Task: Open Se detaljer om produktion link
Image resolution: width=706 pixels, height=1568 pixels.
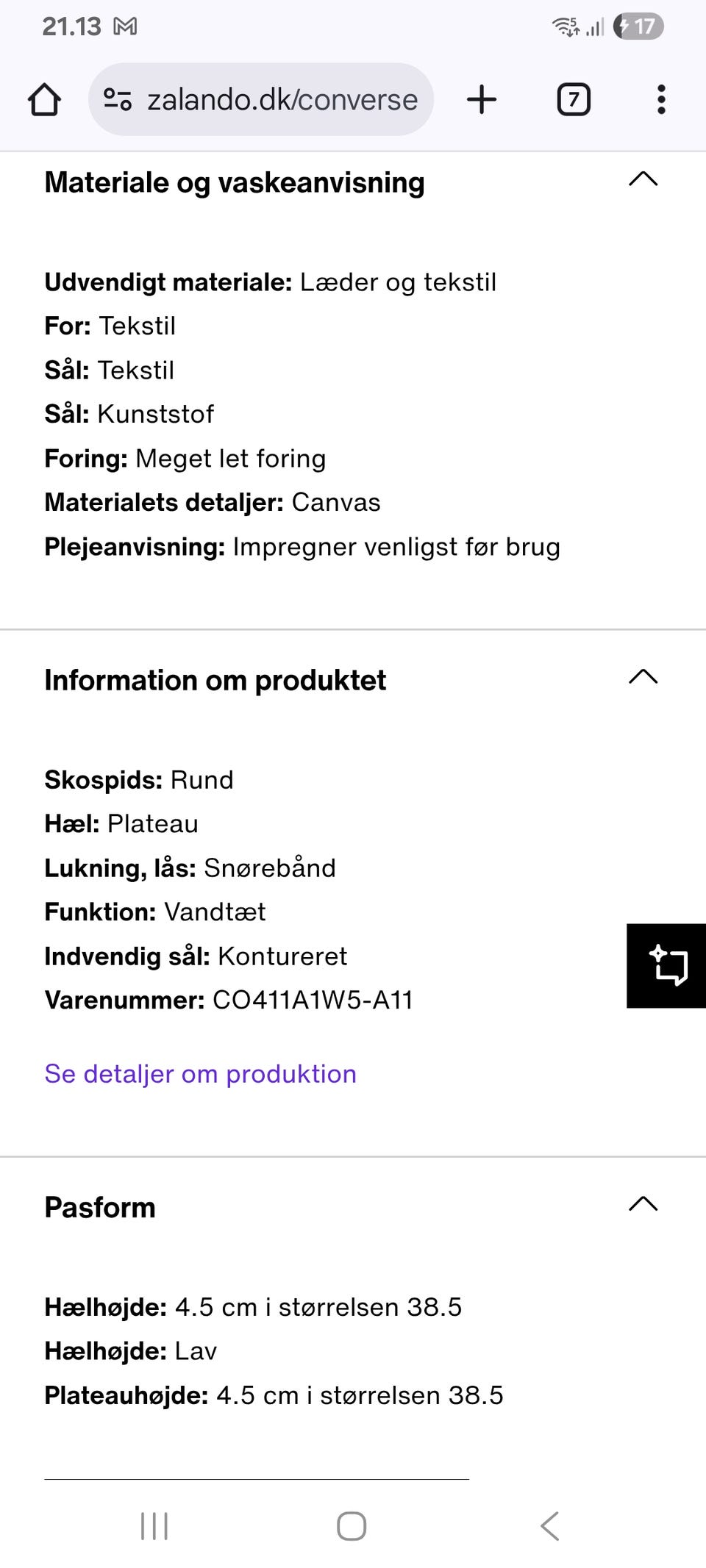Action: tap(200, 1074)
